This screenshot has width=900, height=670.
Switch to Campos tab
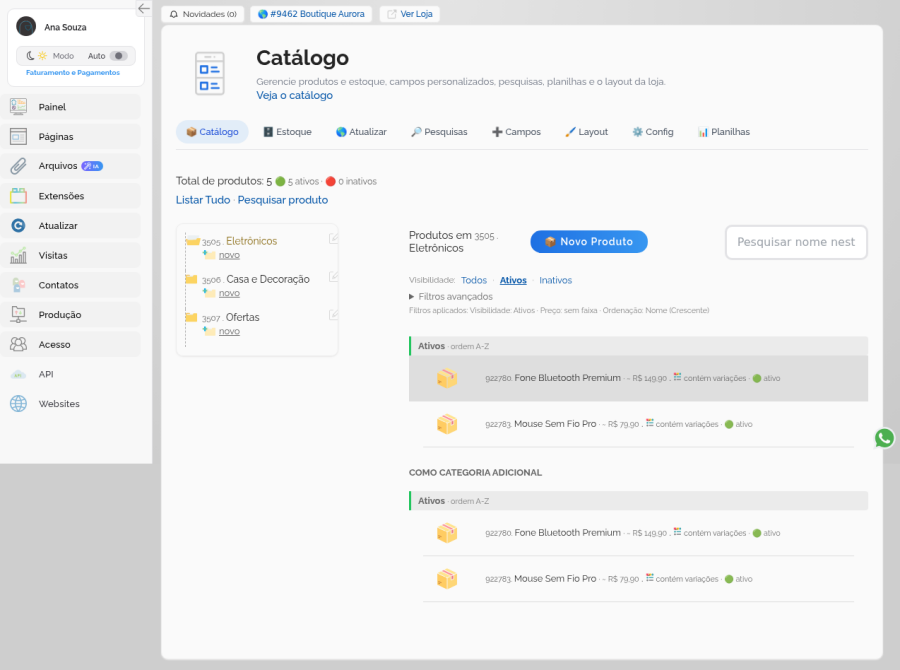coord(516,132)
